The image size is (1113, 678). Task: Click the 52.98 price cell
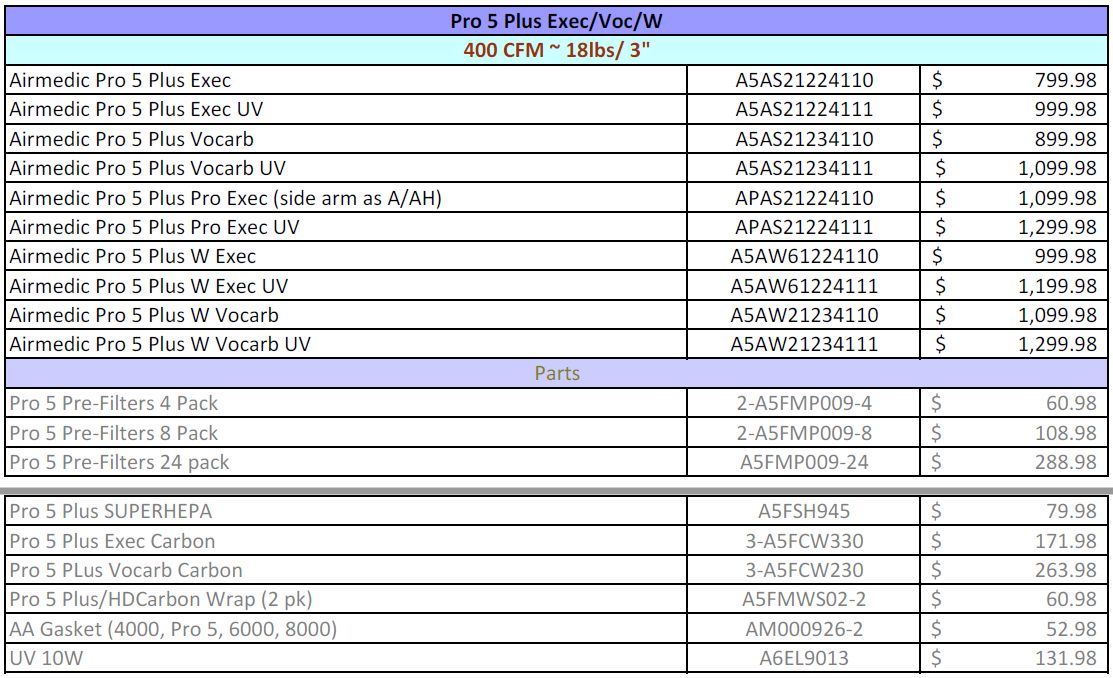click(x=1014, y=629)
